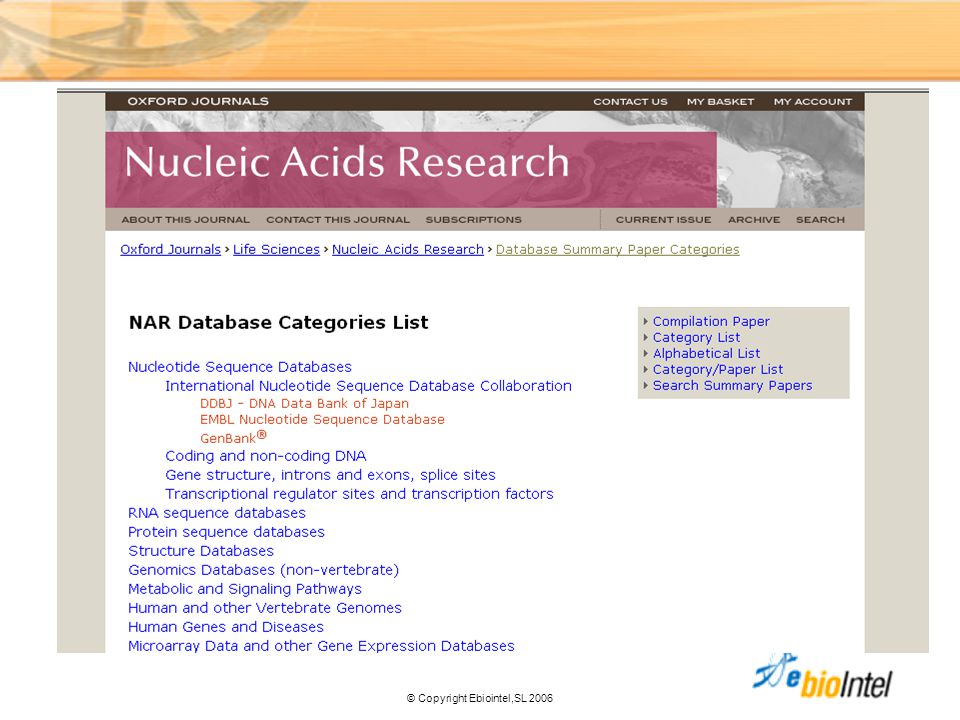Open Protein sequence databases

coord(227,532)
